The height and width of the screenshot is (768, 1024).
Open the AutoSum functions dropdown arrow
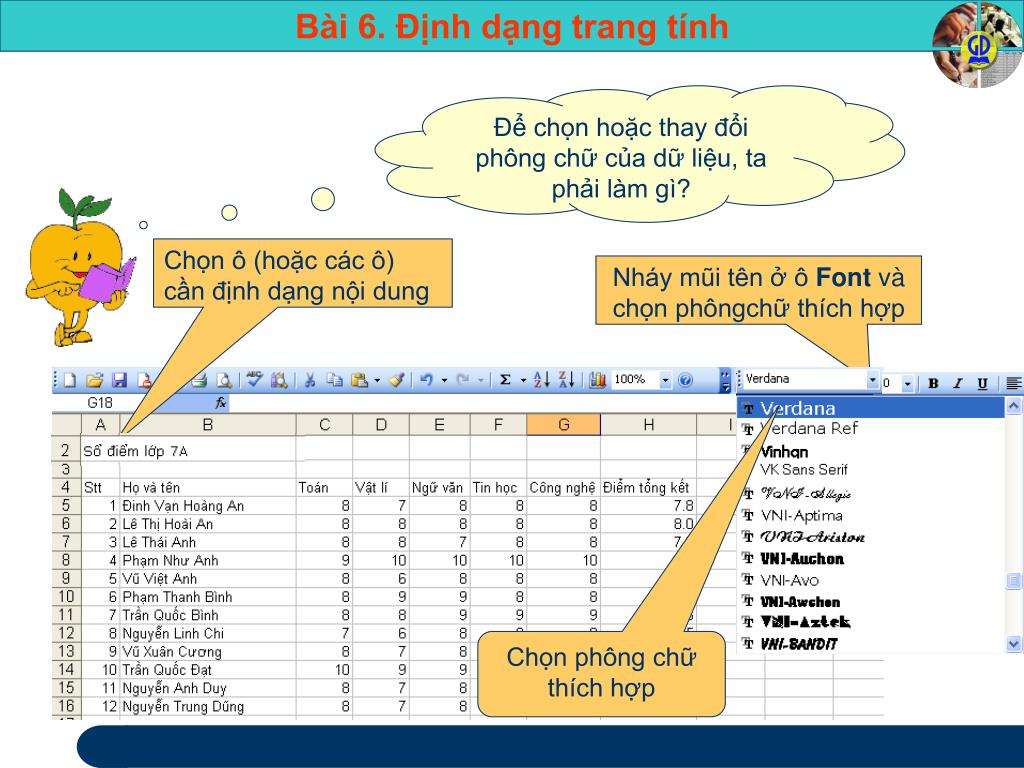(x=522, y=380)
